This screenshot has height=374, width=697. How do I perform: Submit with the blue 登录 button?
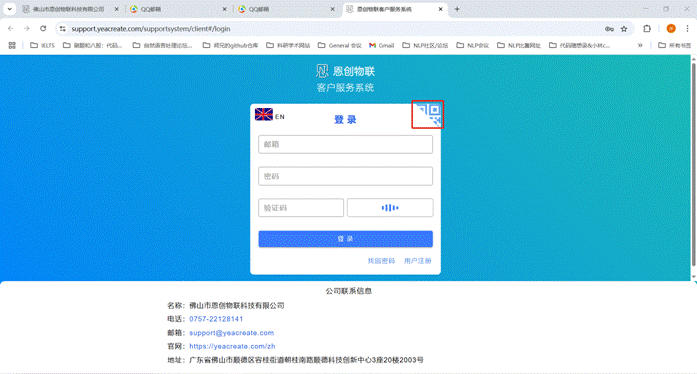click(x=345, y=239)
